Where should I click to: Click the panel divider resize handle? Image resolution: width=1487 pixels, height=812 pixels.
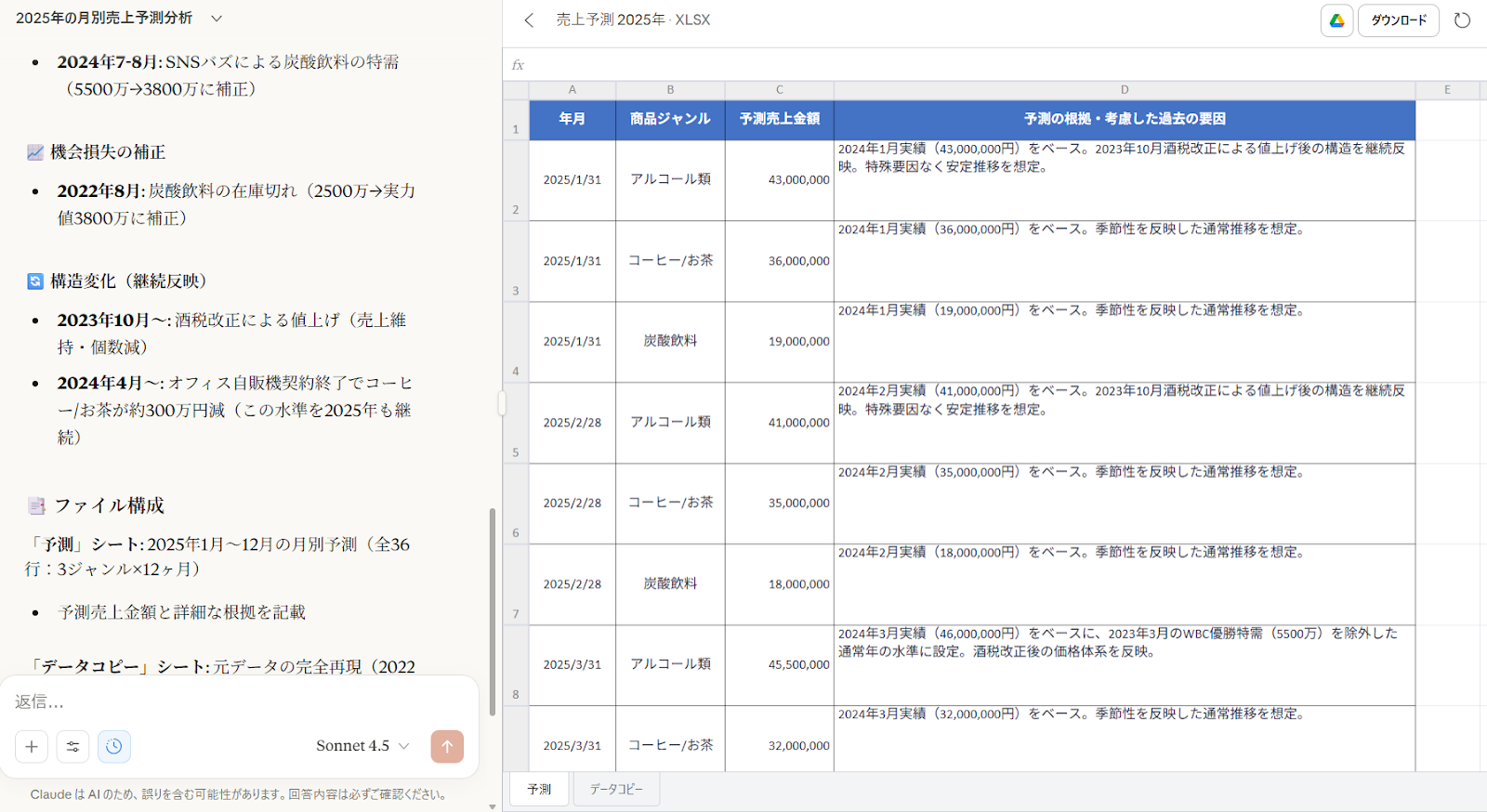click(x=502, y=403)
